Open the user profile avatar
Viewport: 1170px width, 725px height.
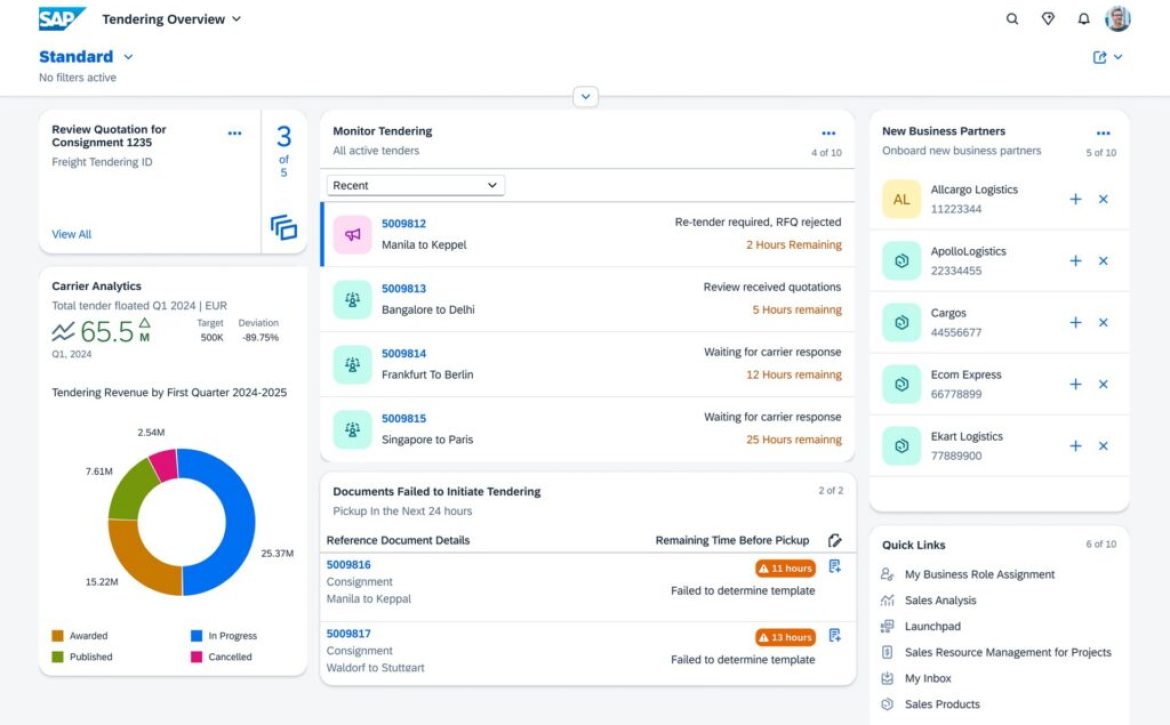pos(1118,19)
